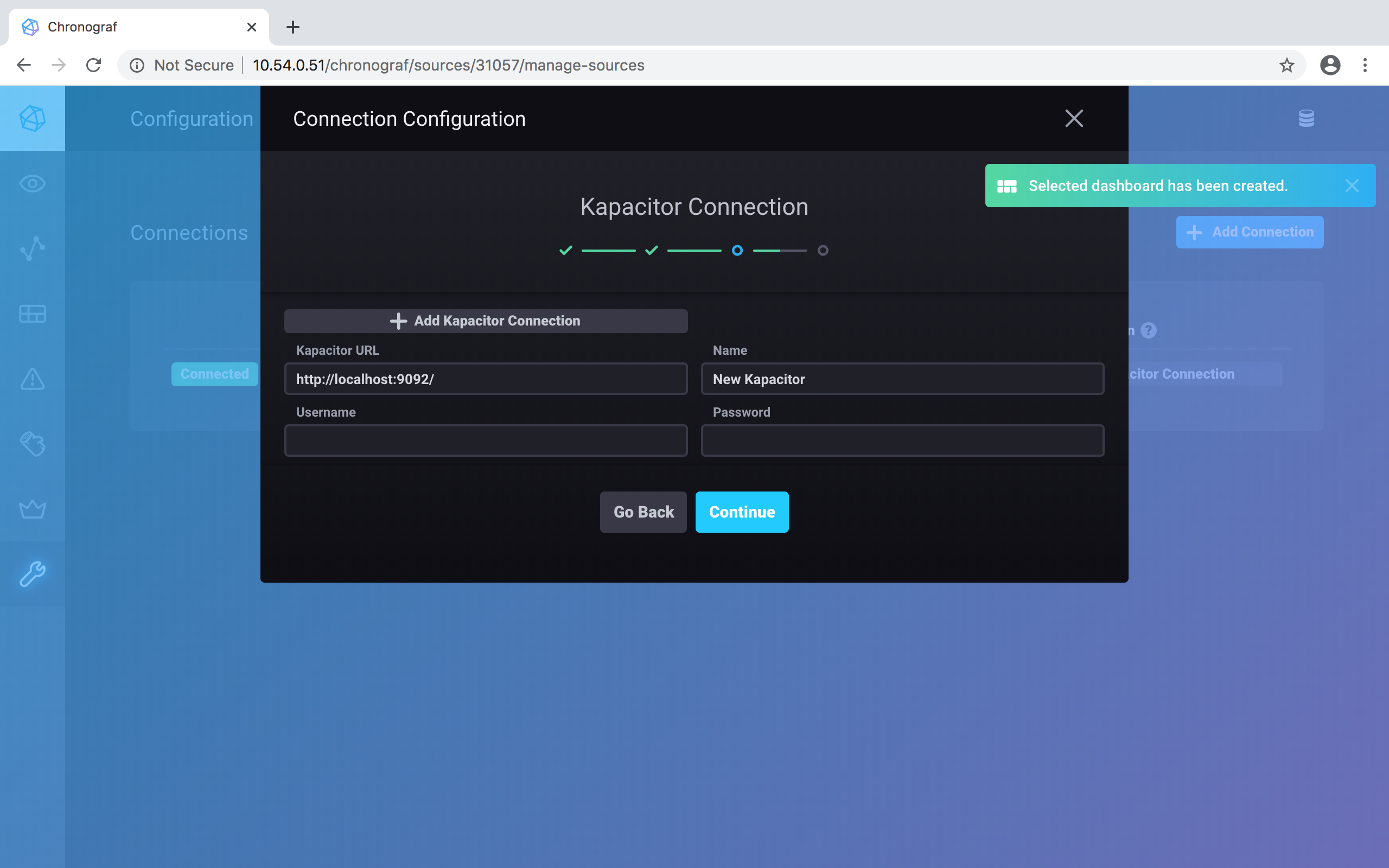The width and height of the screenshot is (1389, 868).
Task: Click the Connections heading
Action: pyautogui.click(x=189, y=233)
